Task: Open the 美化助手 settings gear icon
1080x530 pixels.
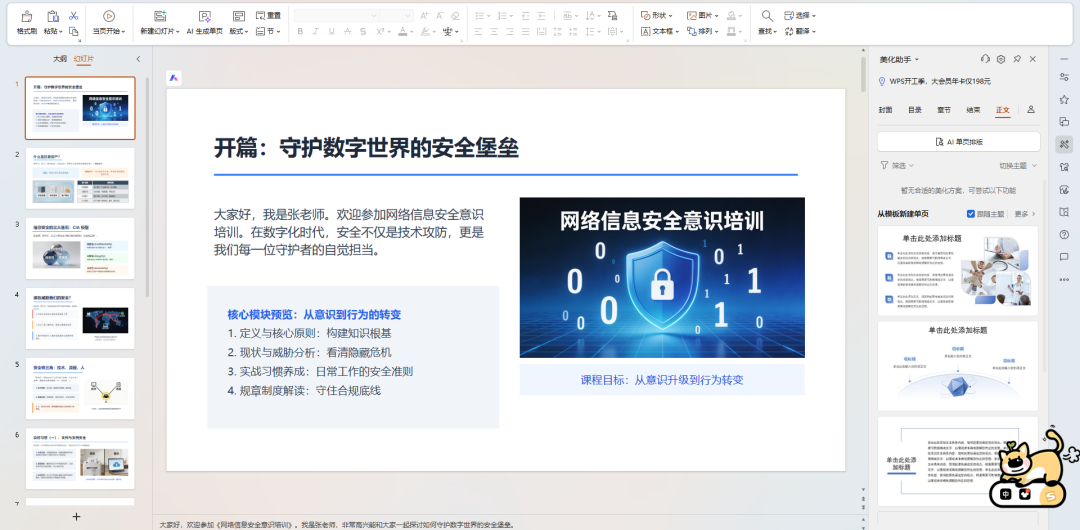Action: pos(1001,59)
